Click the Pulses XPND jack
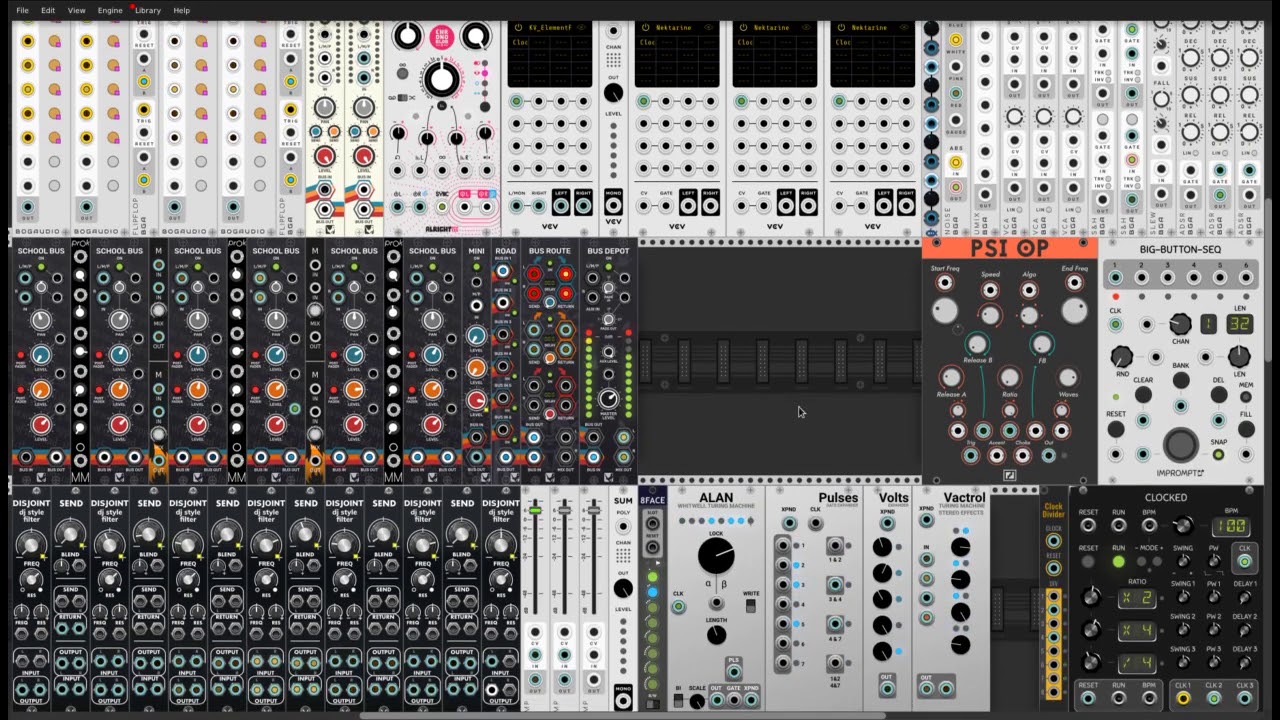Image resolution: width=1280 pixels, height=720 pixels. pyautogui.click(x=789, y=523)
